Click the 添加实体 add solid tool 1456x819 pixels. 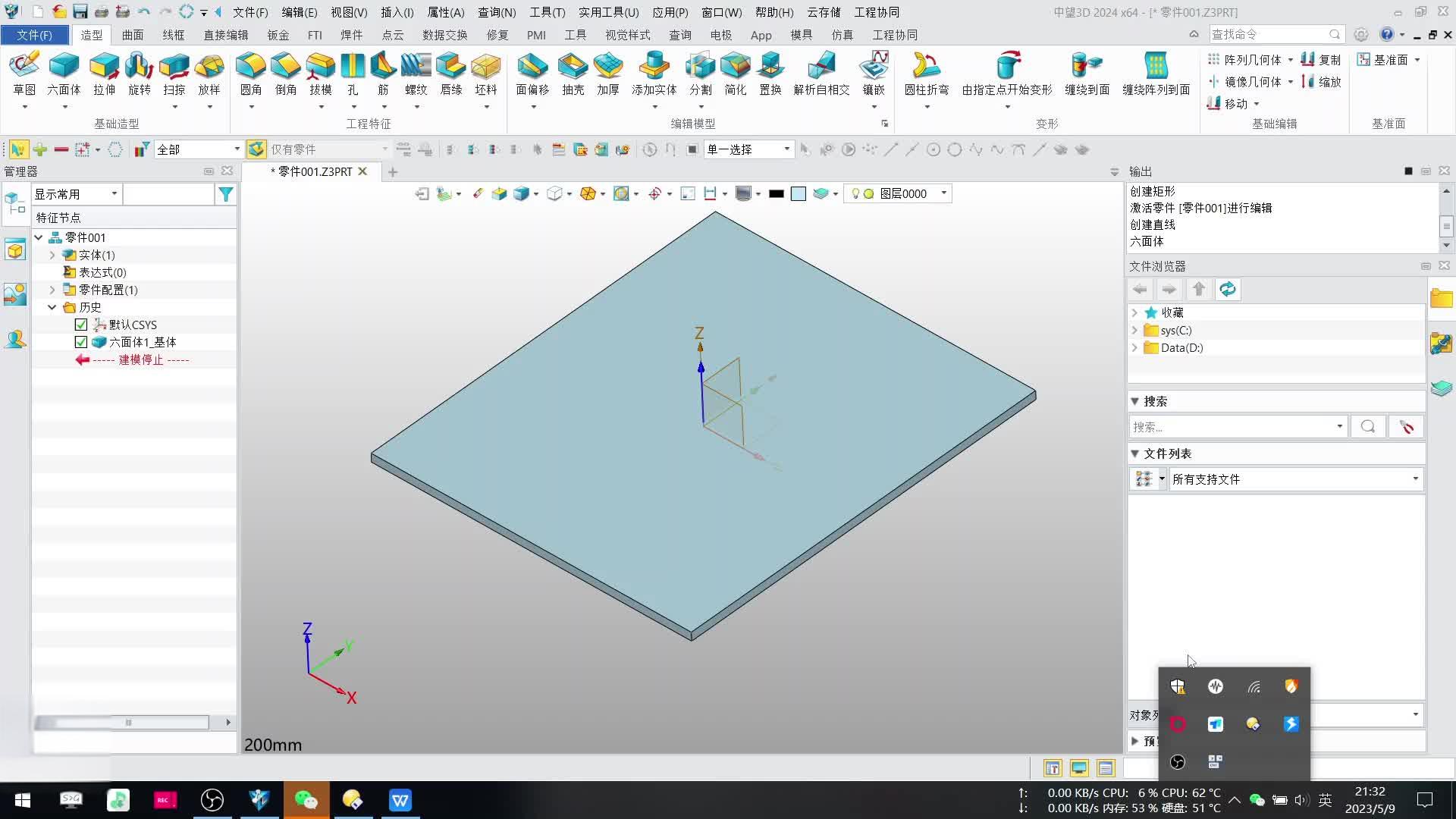[654, 74]
